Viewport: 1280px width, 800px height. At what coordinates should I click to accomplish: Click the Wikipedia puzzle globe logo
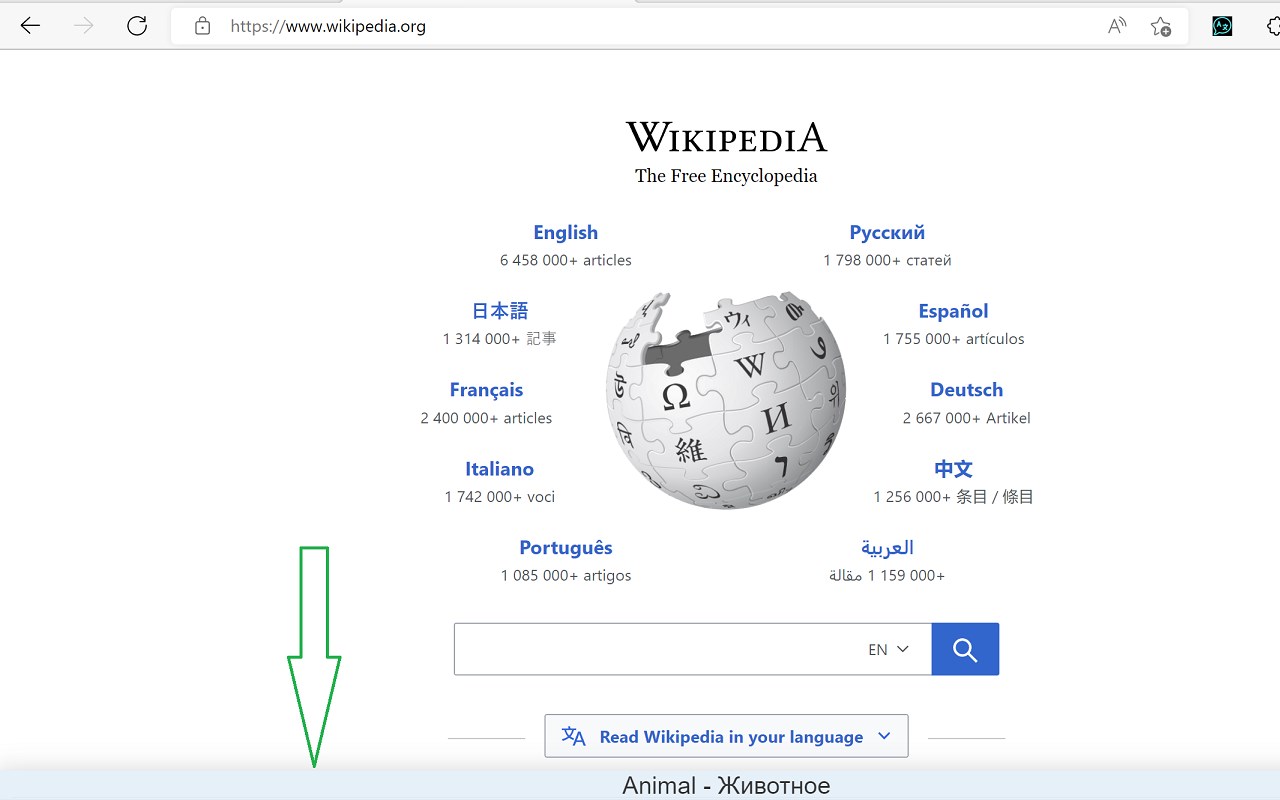point(726,400)
